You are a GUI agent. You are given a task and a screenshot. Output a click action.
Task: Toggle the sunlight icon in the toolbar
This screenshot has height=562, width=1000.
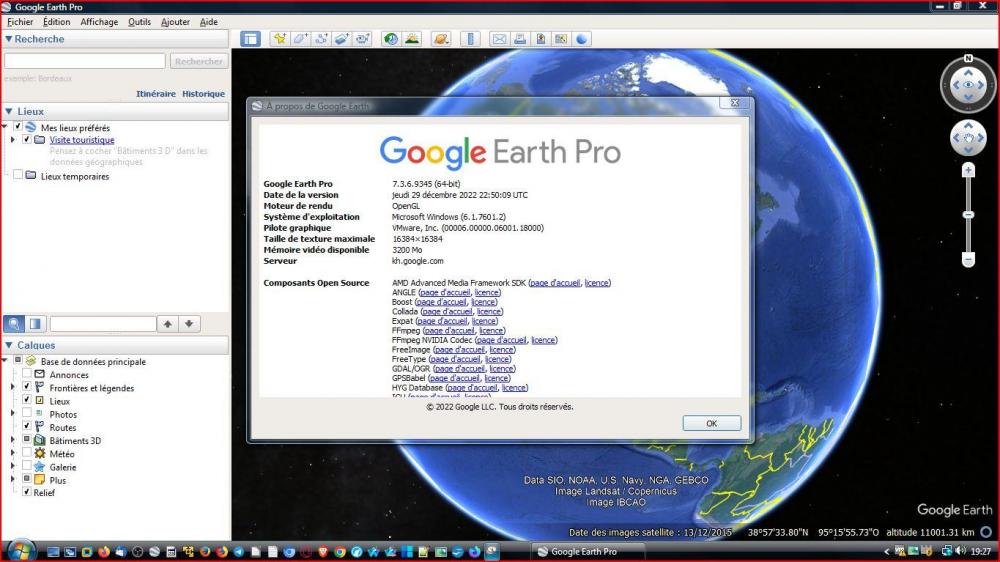point(412,39)
